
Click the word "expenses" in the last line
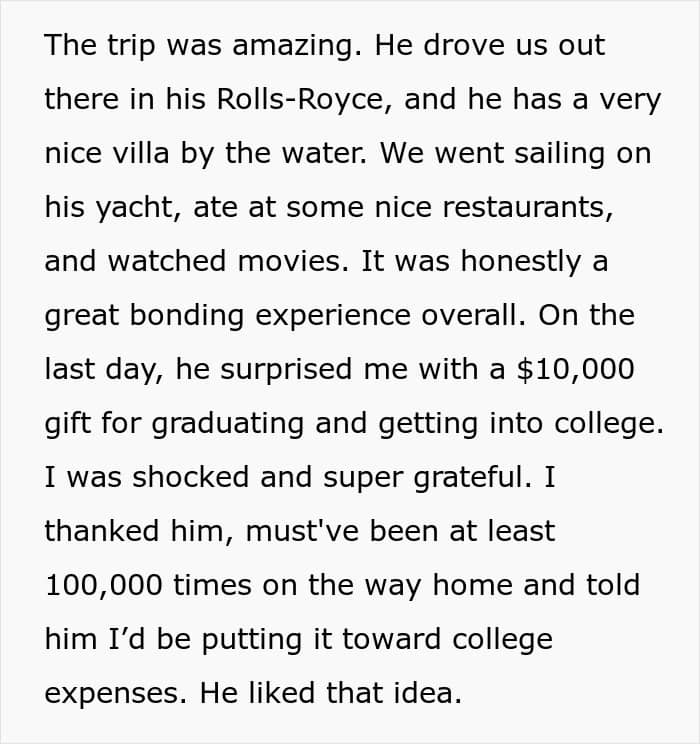pos(108,692)
